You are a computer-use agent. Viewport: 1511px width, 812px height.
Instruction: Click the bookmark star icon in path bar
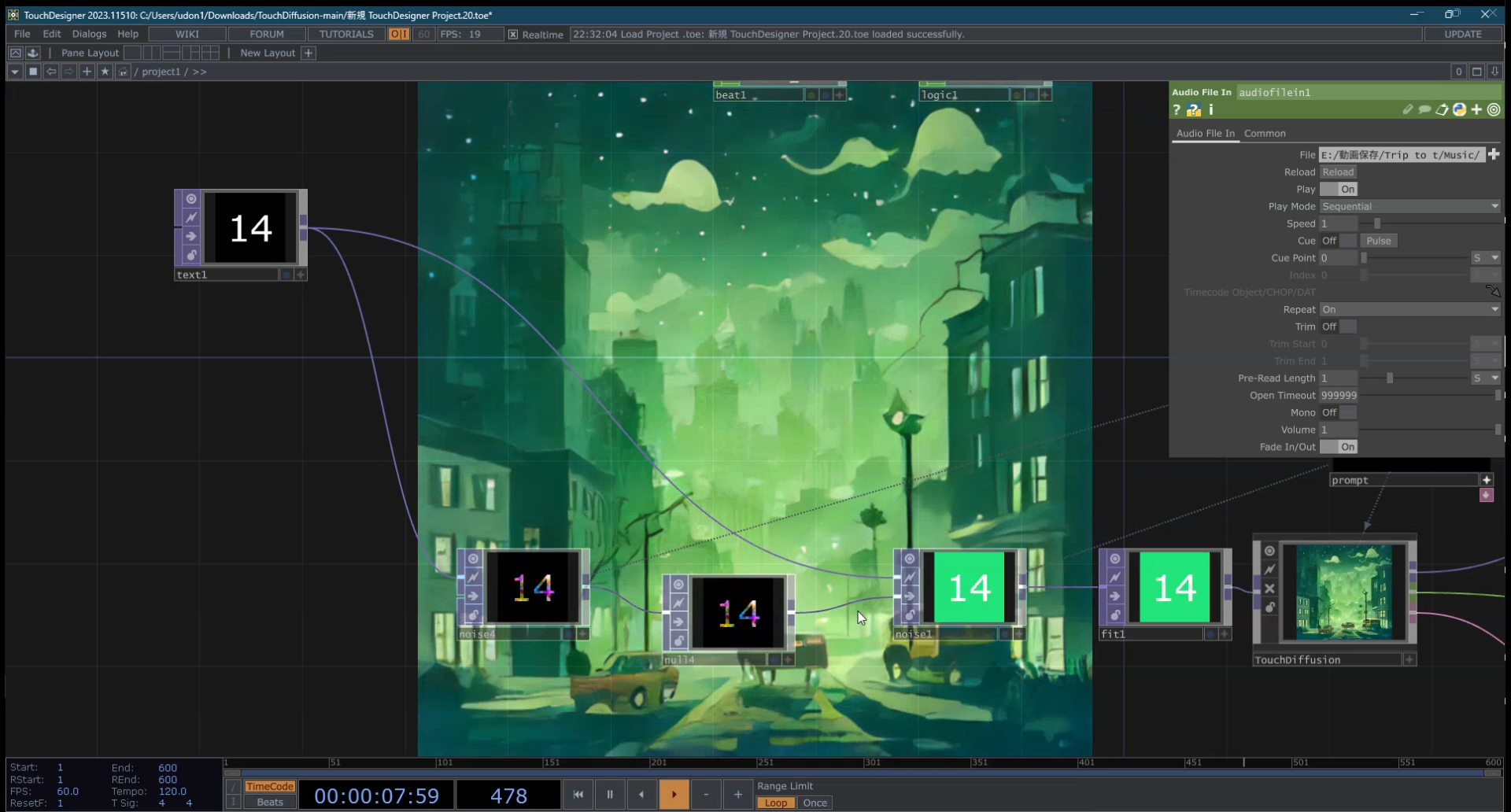pos(105,72)
